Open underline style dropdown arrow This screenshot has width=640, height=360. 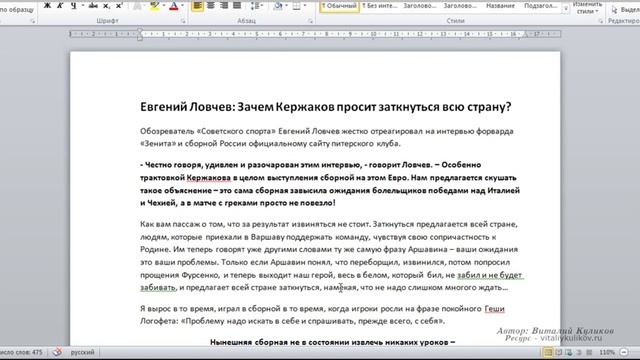coord(83,5)
